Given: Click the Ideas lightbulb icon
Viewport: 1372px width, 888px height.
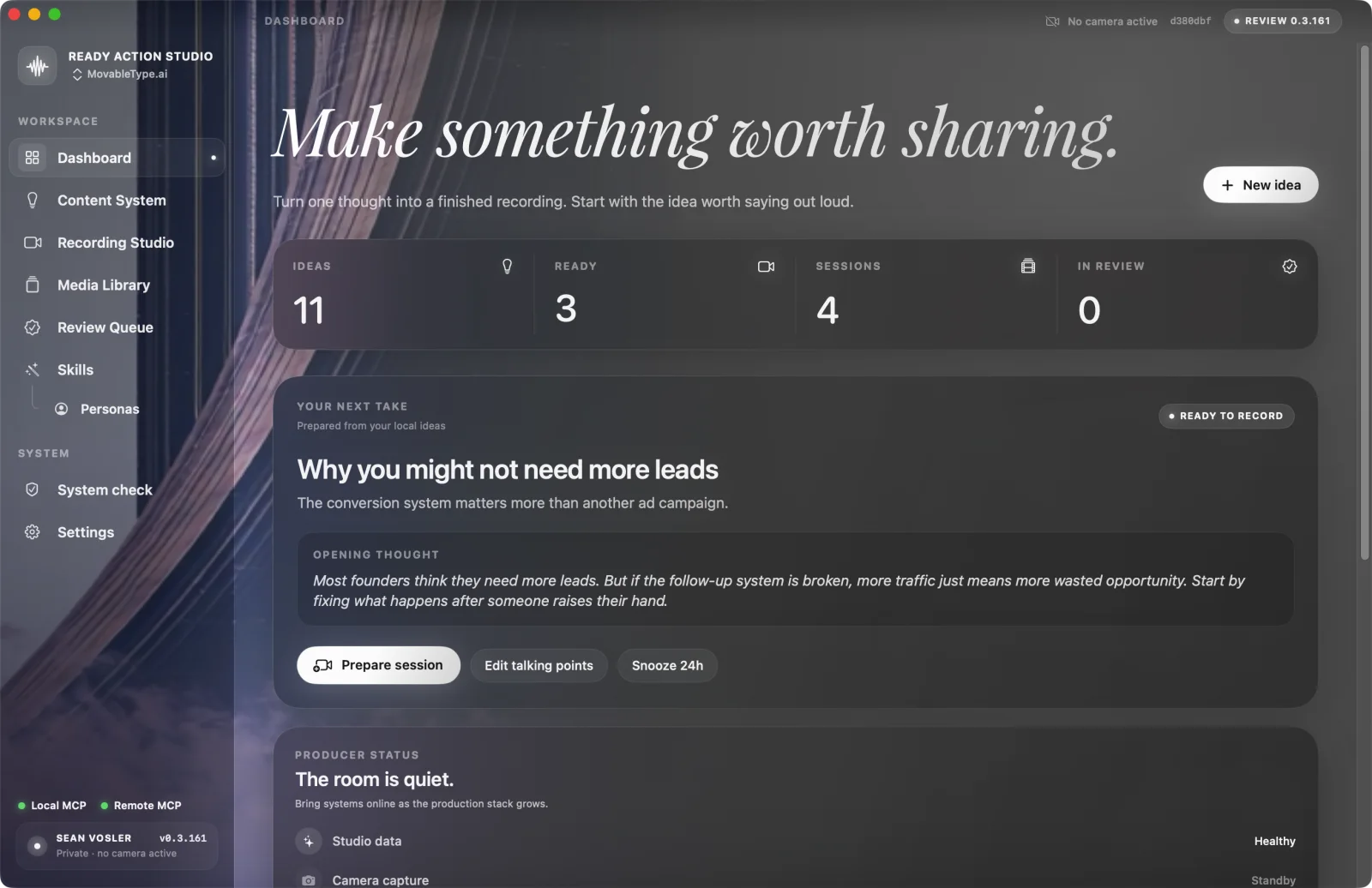Looking at the screenshot, I should 507,267.
